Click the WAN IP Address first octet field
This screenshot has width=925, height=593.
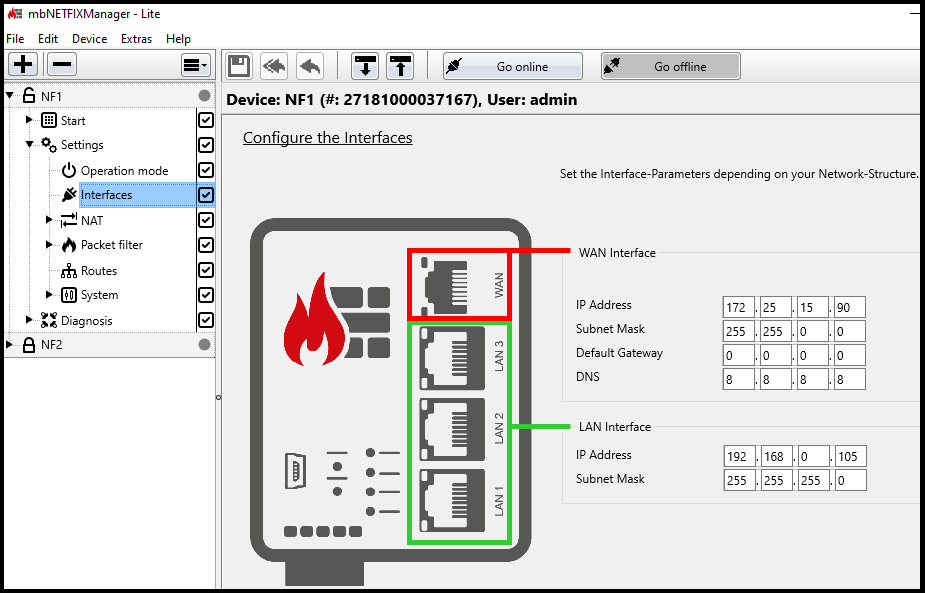tap(738, 307)
